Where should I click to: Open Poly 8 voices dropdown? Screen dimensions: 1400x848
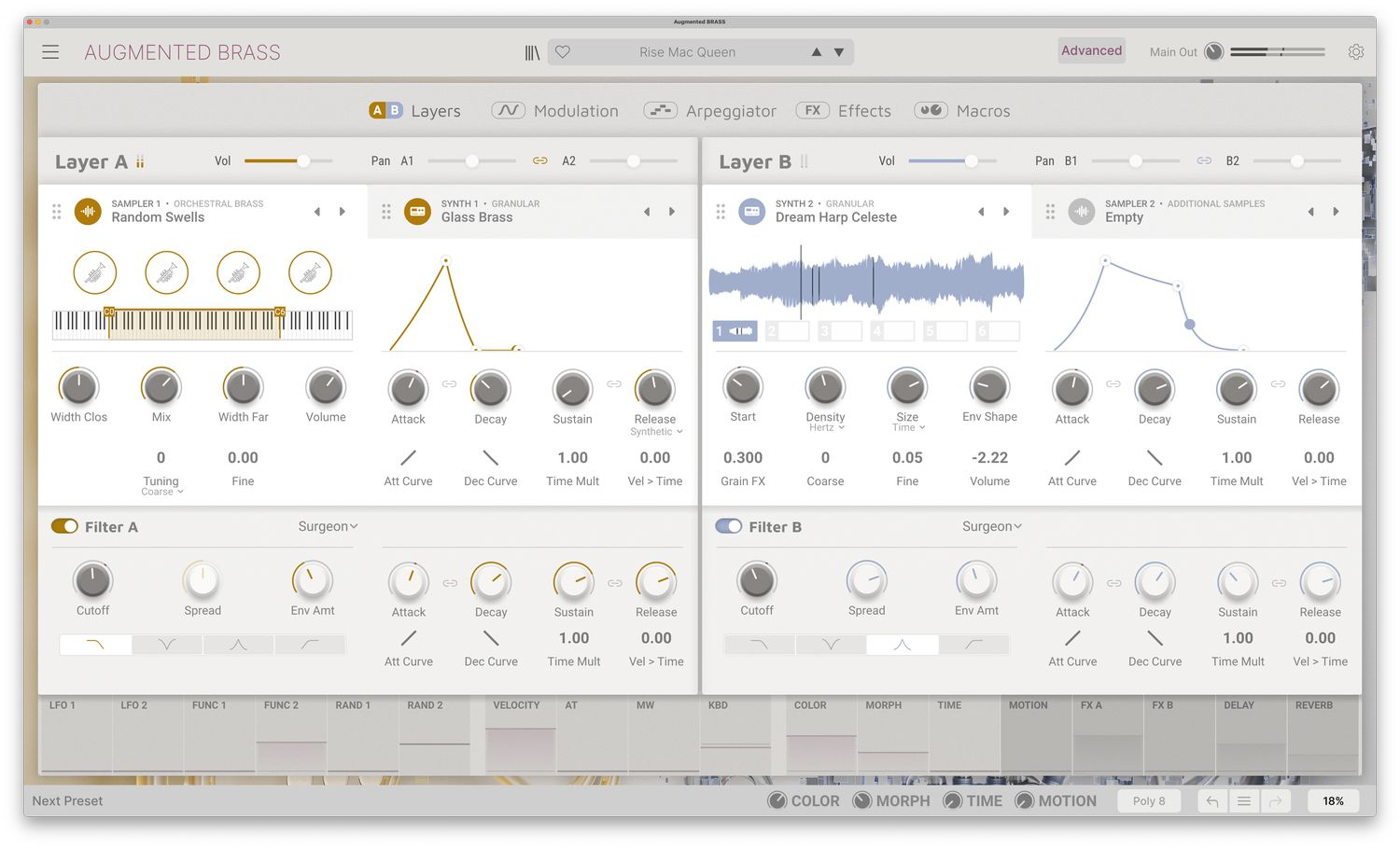click(1149, 800)
